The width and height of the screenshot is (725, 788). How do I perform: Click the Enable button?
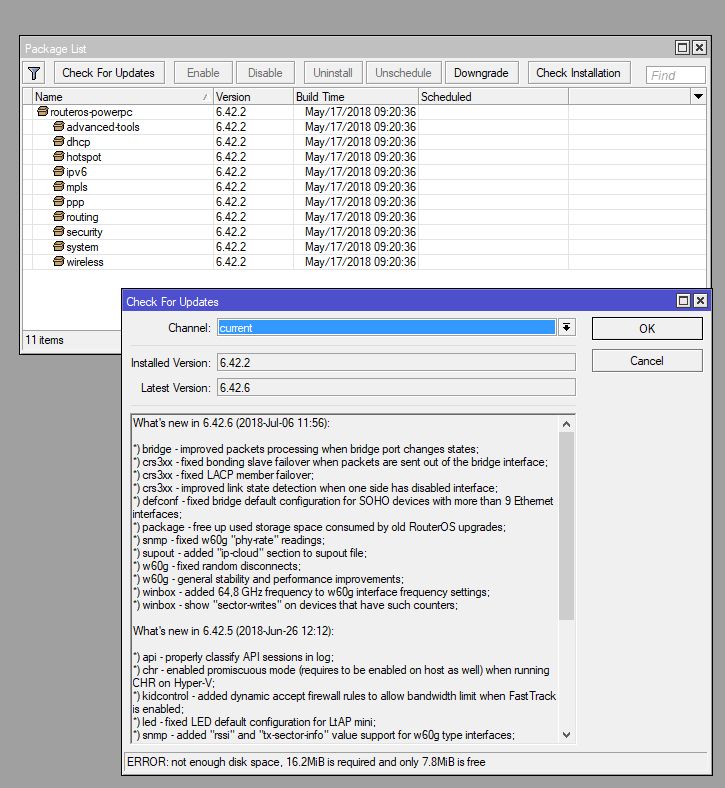click(x=203, y=73)
